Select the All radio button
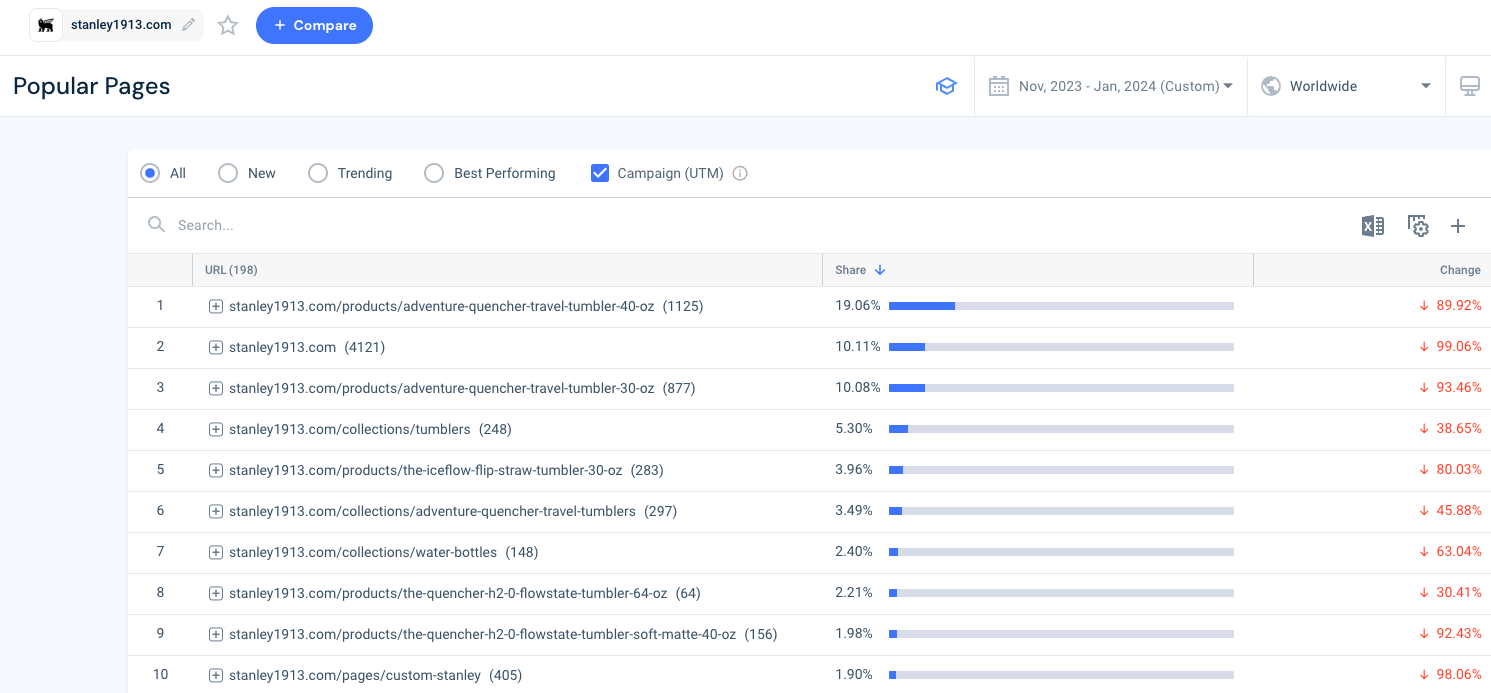Image resolution: width=1491 pixels, height=693 pixels. (150, 173)
